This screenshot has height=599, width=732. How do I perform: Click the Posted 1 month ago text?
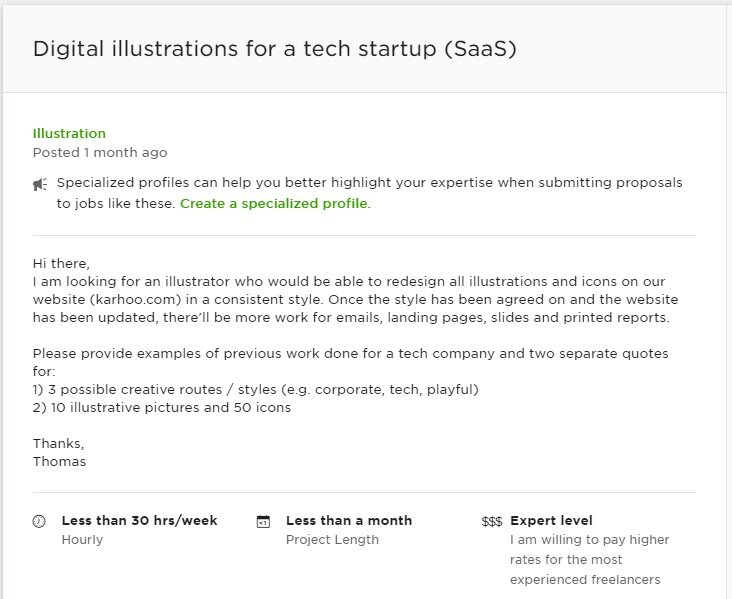[100, 153]
